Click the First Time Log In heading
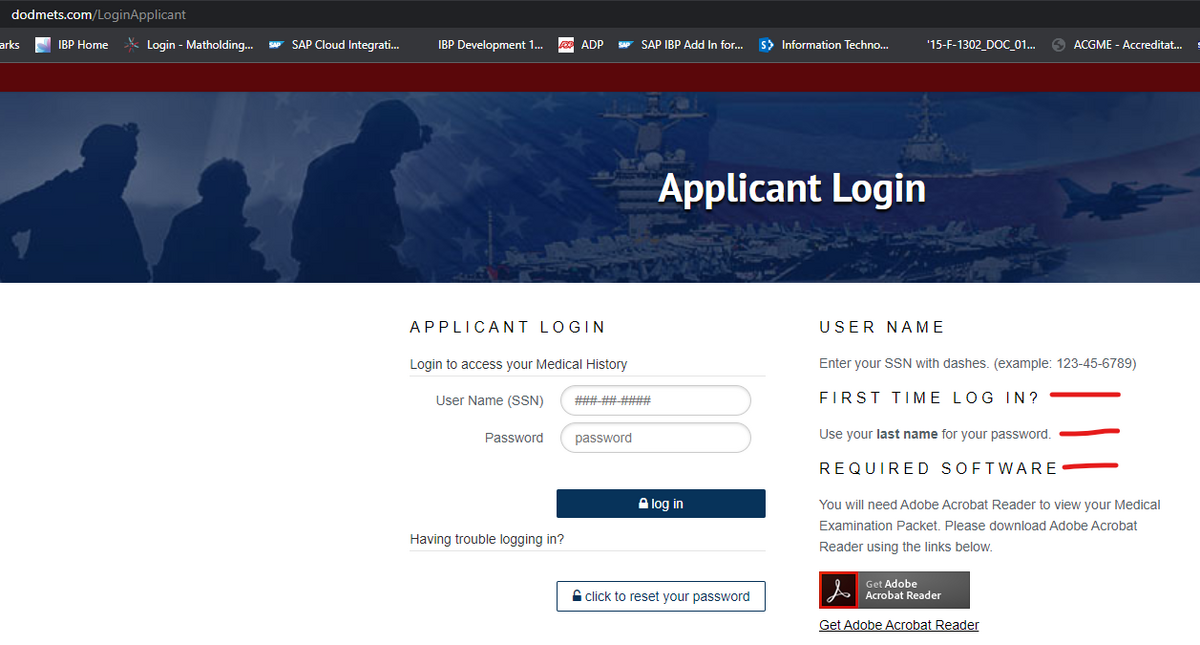 click(929, 398)
